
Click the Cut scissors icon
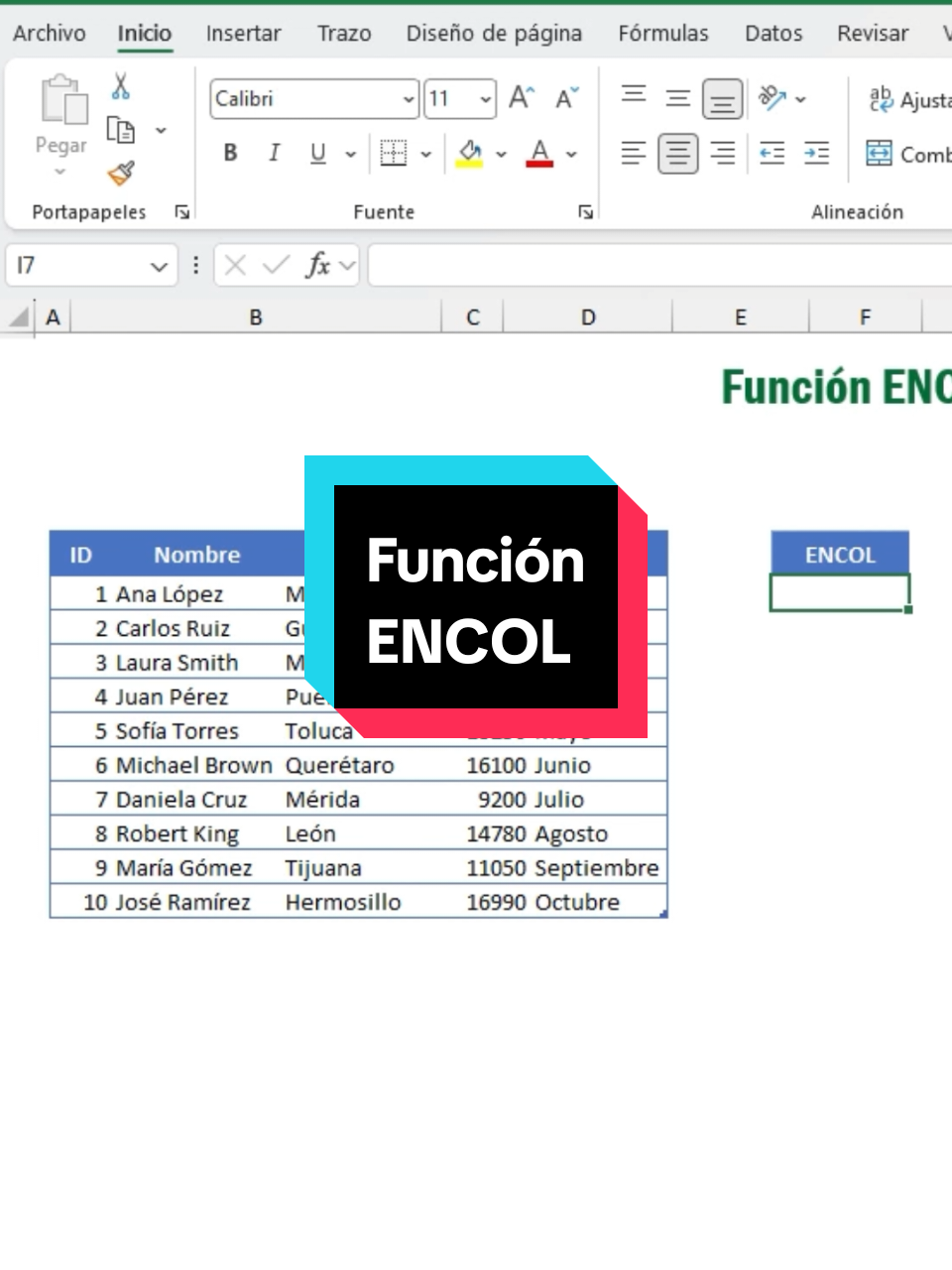(121, 86)
